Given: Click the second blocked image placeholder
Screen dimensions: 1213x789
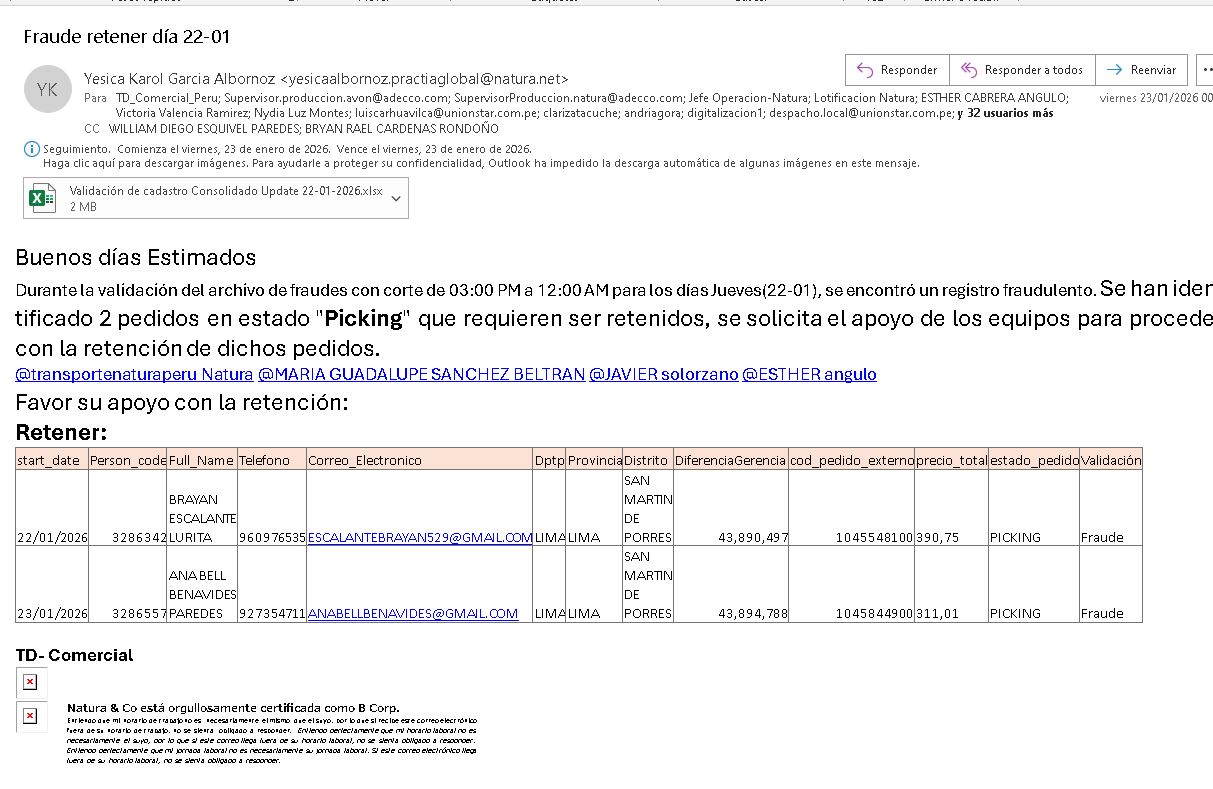Looking at the screenshot, I should 30,716.
